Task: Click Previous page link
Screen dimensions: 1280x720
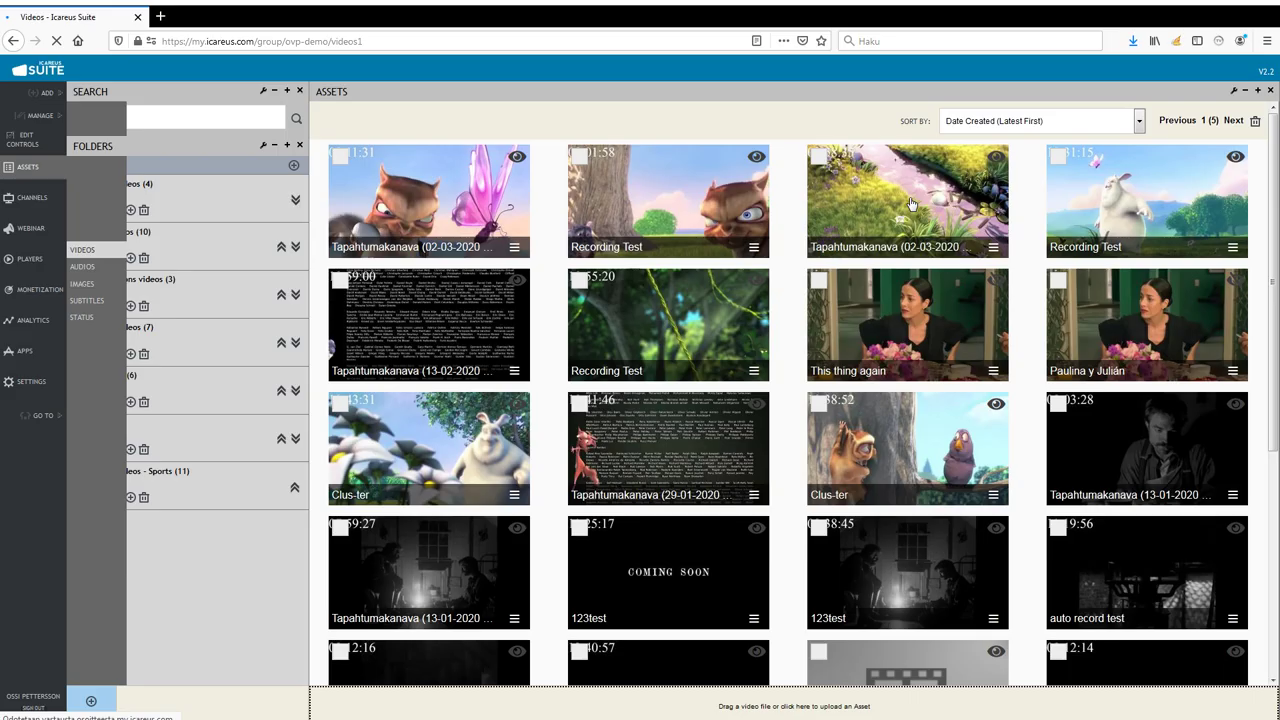Action: pyautogui.click(x=1177, y=121)
